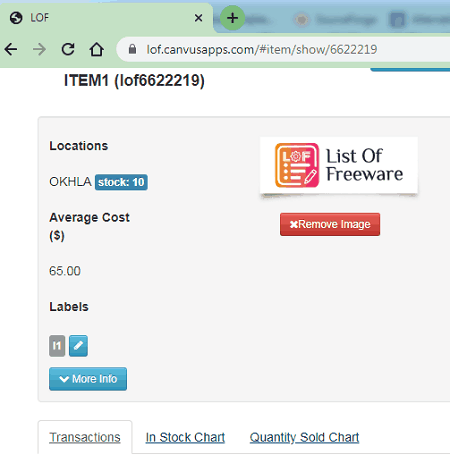Click the OKHLA location name
This screenshot has width=450, height=455.
coord(70,182)
